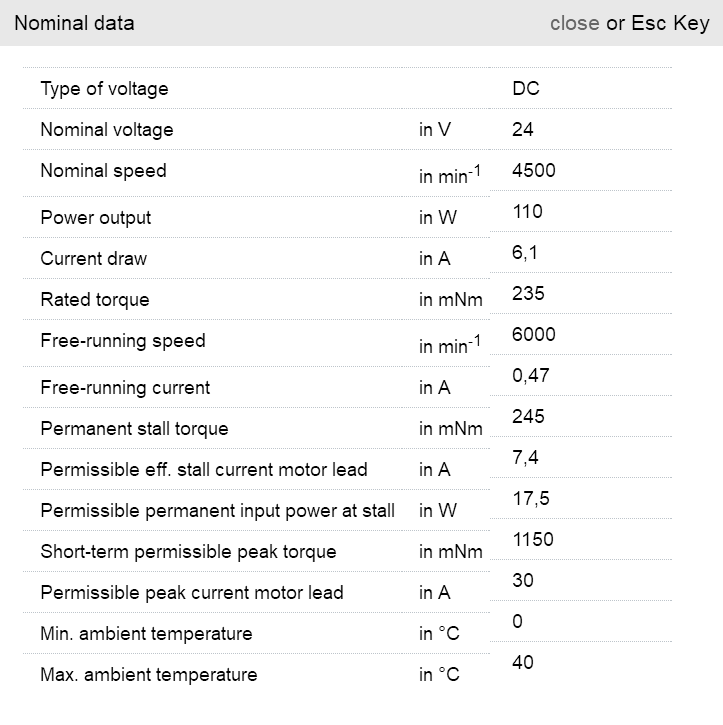Select the Free-running current label
Image resolution: width=723 pixels, height=725 pixels.
[x=125, y=388]
